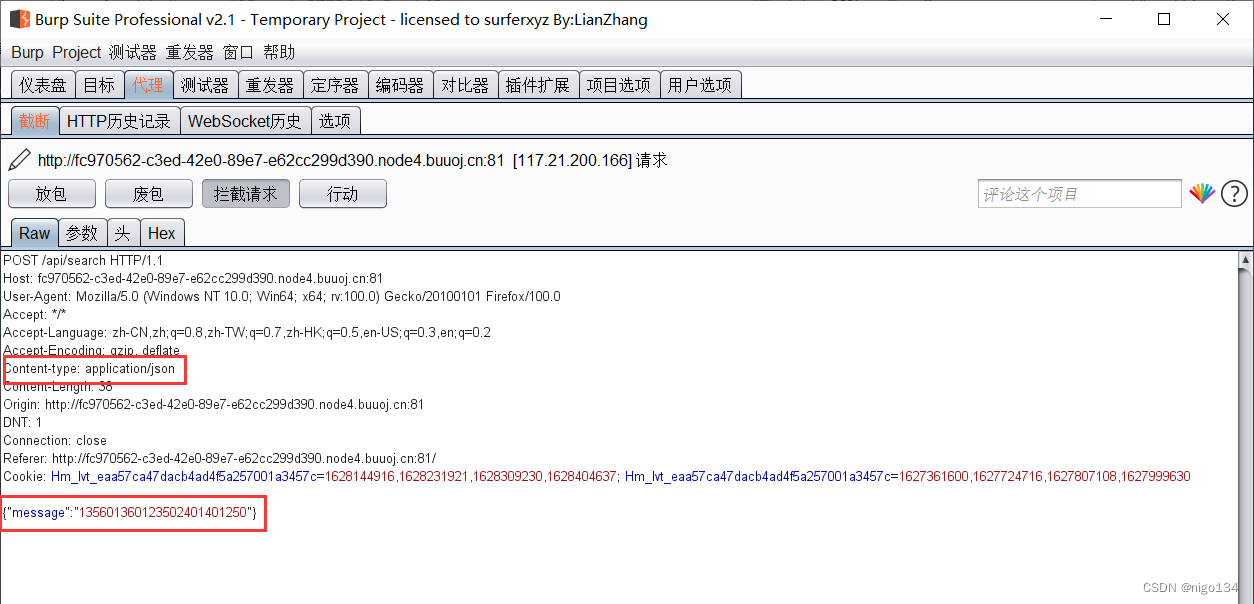1254x604 pixels.
Task: Switch to the 目标 tab
Action: pyautogui.click(x=99, y=85)
